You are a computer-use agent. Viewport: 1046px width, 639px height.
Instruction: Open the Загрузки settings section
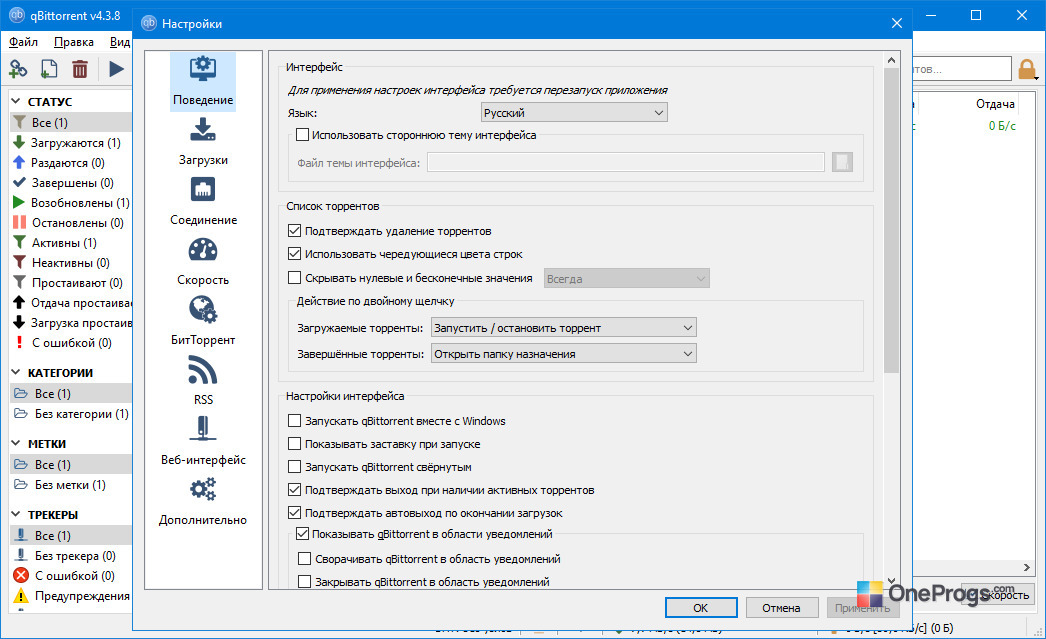(203, 141)
